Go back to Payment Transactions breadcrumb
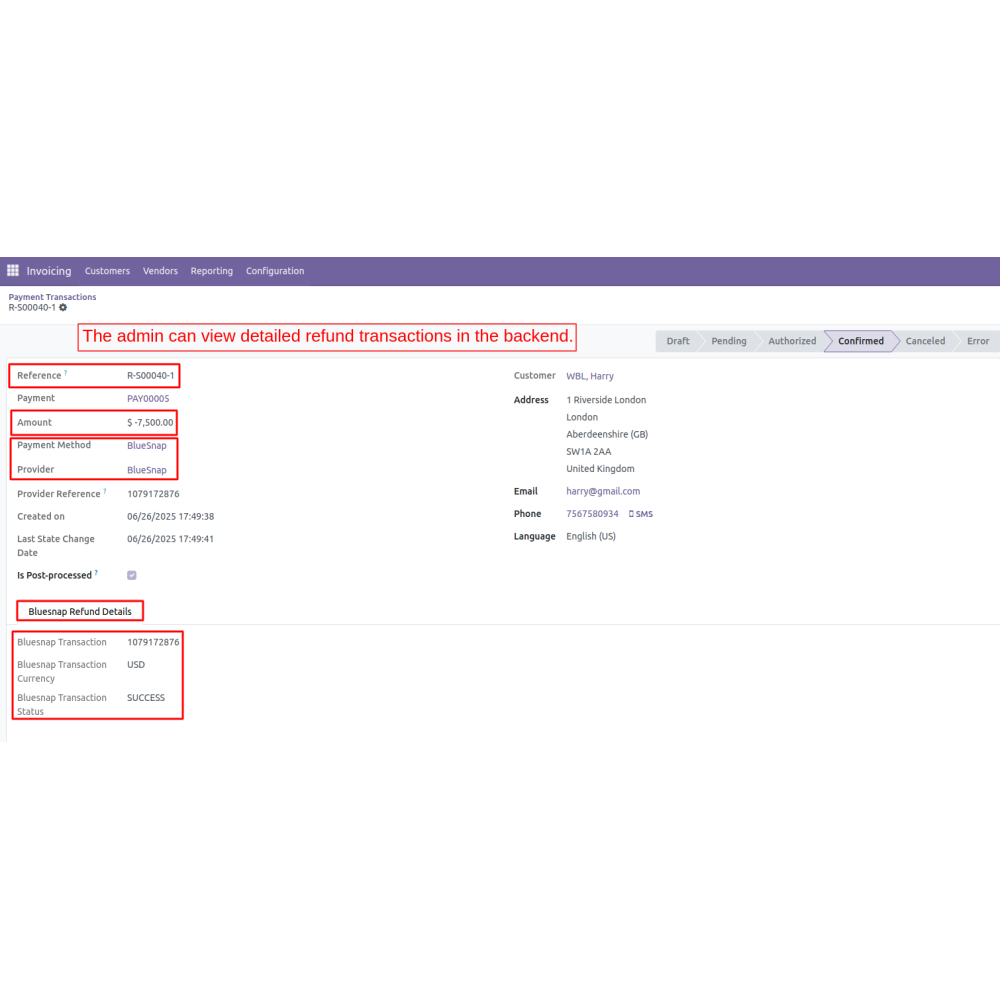The image size is (1000, 1000). (x=52, y=297)
